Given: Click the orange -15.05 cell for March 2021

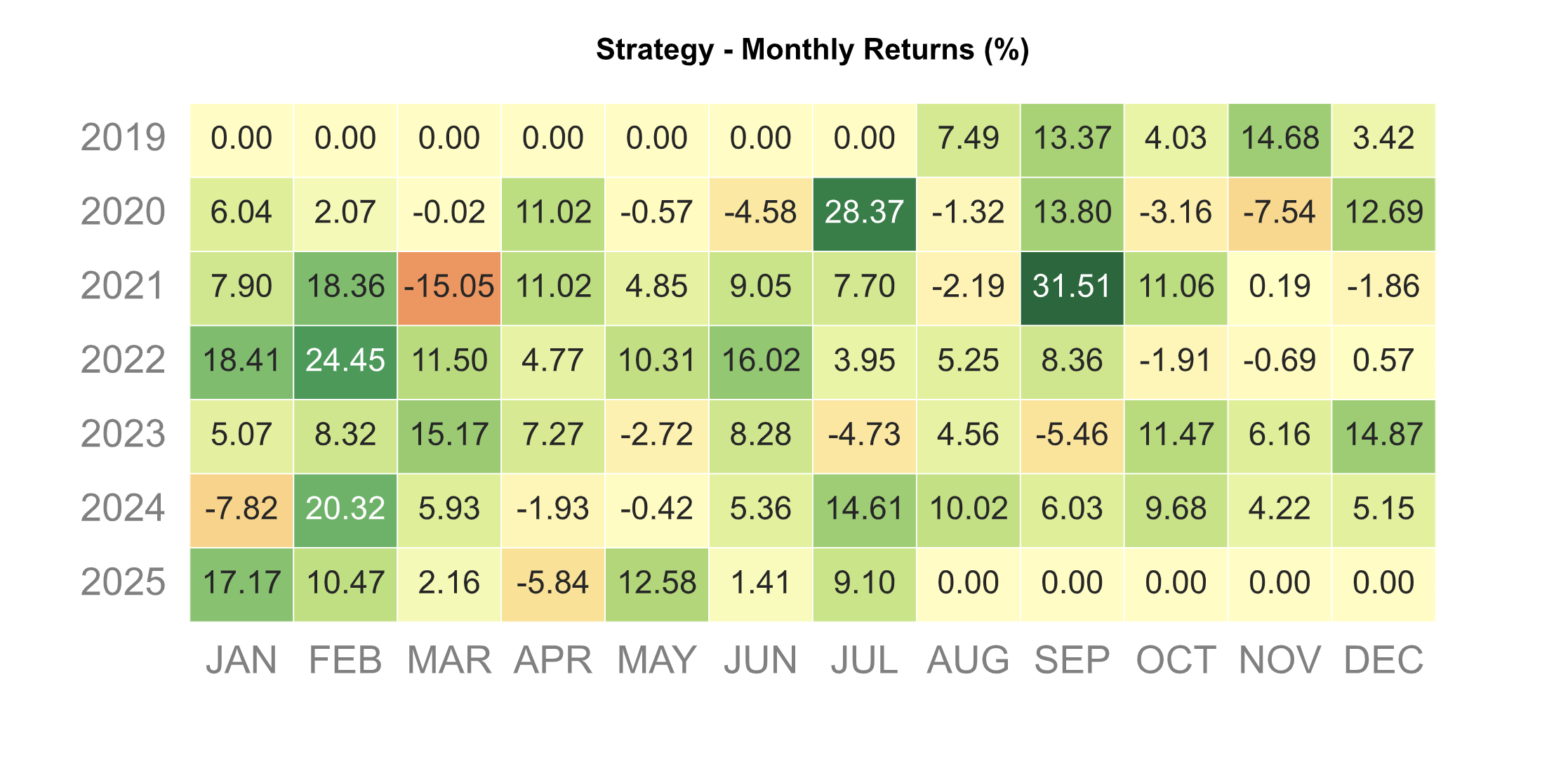Looking at the screenshot, I should (449, 287).
